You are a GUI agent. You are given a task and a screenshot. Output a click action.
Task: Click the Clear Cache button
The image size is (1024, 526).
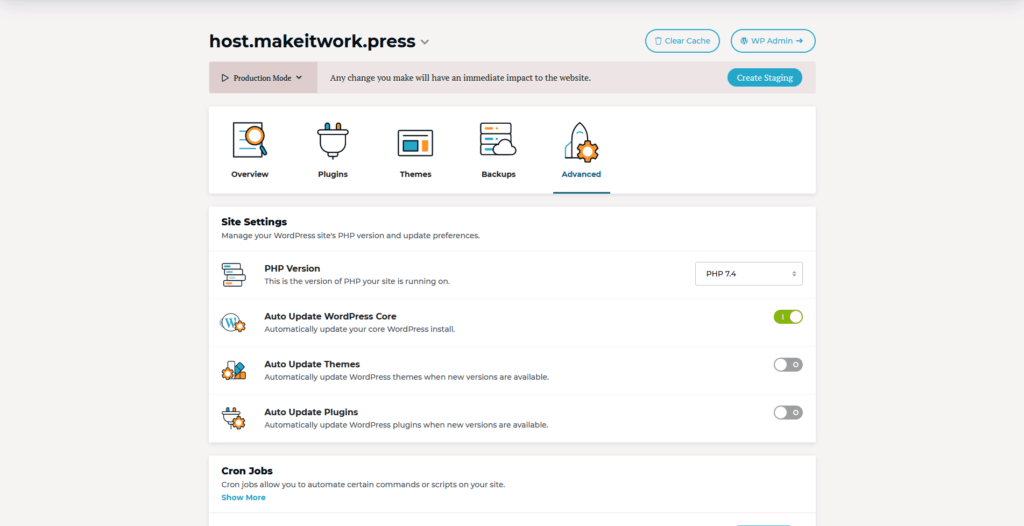point(682,41)
